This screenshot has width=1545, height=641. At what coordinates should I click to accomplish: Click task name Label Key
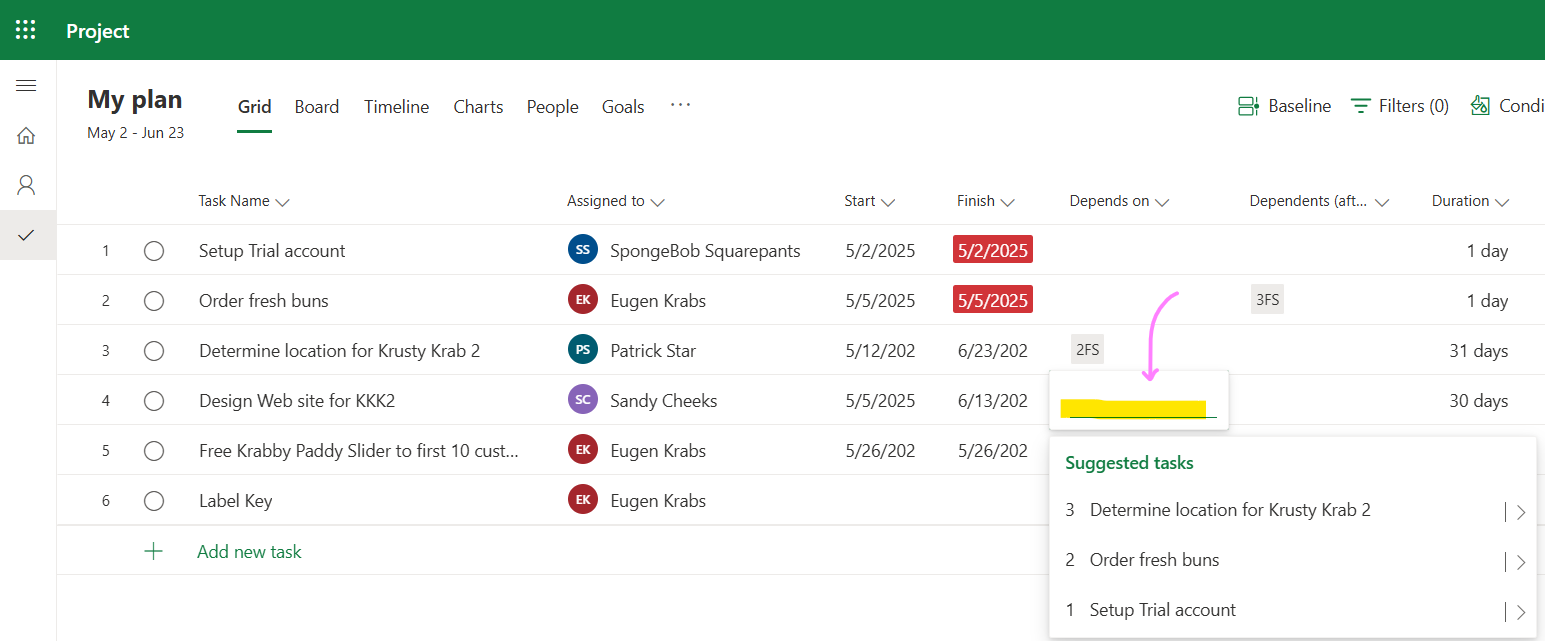pyautogui.click(x=236, y=501)
